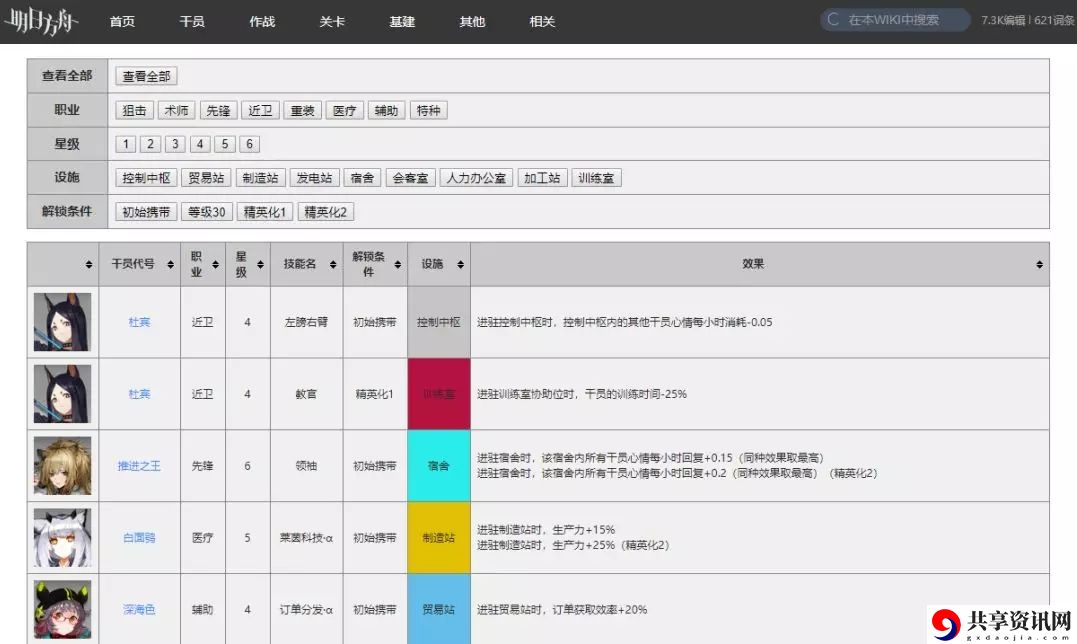This screenshot has height=644, width=1077.
Task: Click the 明日方舟 logo in the header
Action: [41, 21]
